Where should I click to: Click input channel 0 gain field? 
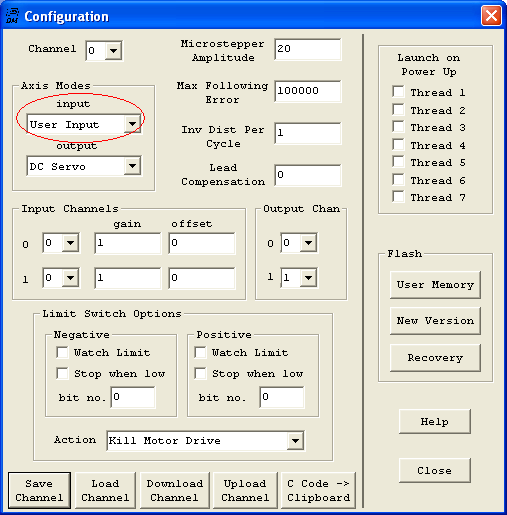pos(128,243)
